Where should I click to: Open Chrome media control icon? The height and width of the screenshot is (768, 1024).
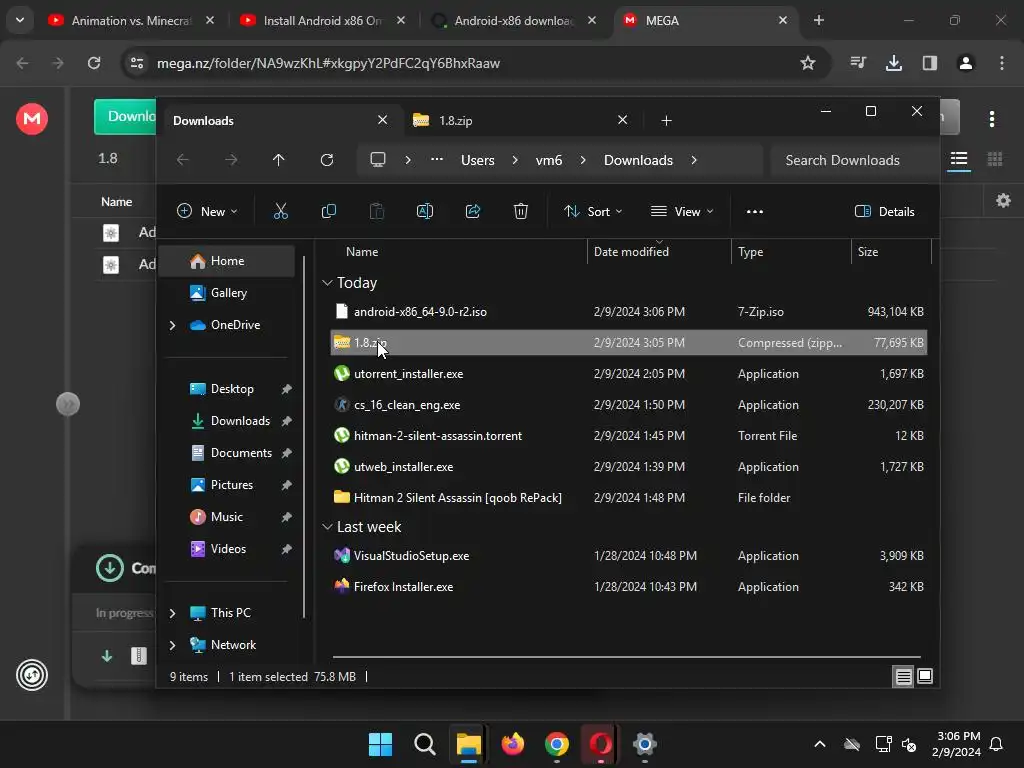click(x=857, y=63)
